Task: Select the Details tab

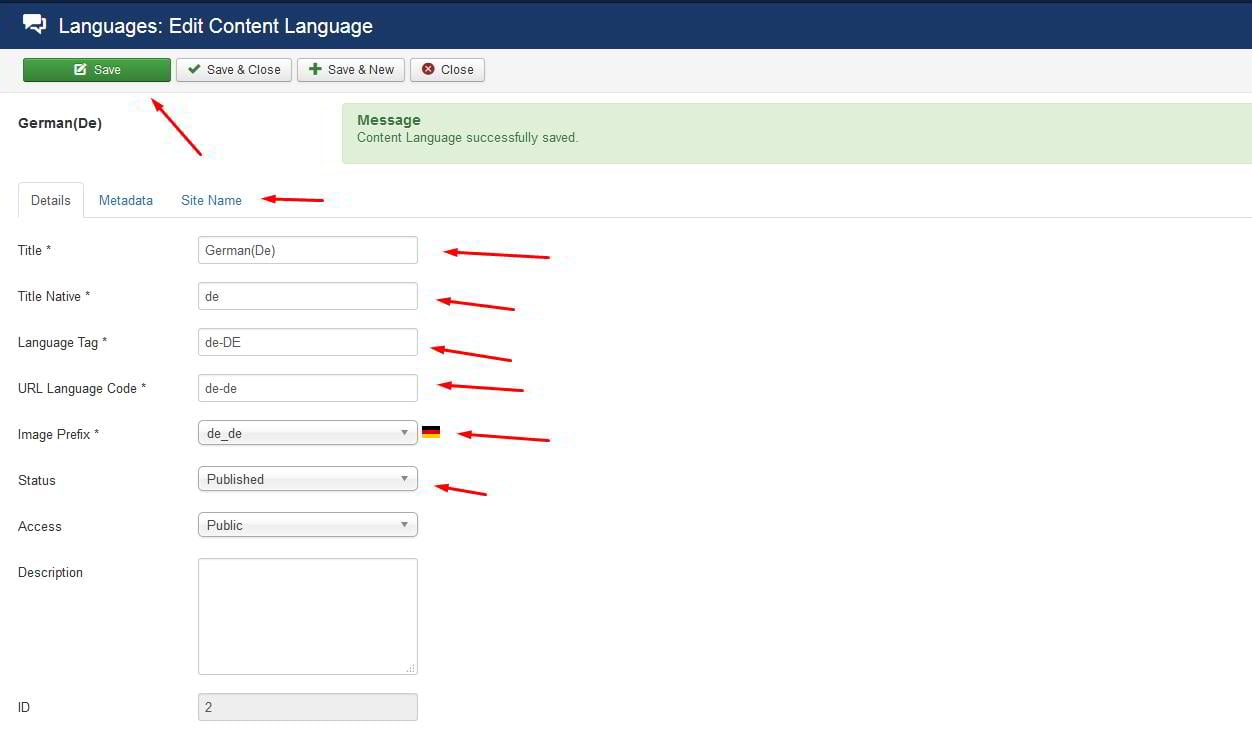Action: pyautogui.click(x=51, y=201)
